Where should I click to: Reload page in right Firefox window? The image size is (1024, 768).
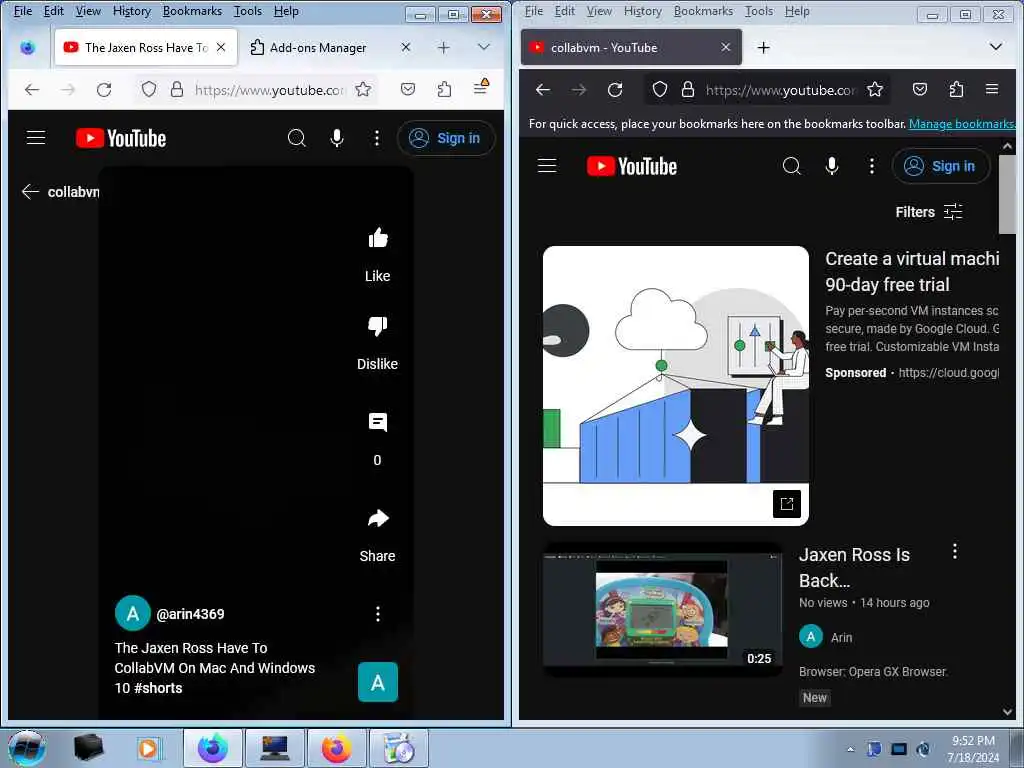click(615, 89)
